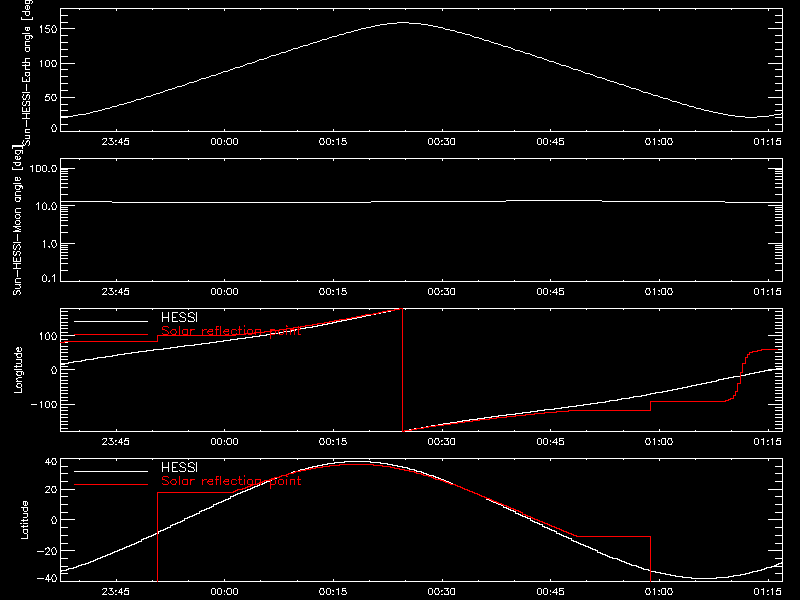Click the 00:30 time label under the Latitude plot
This screenshot has height=600, width=800.
click(x=441, y=592)
